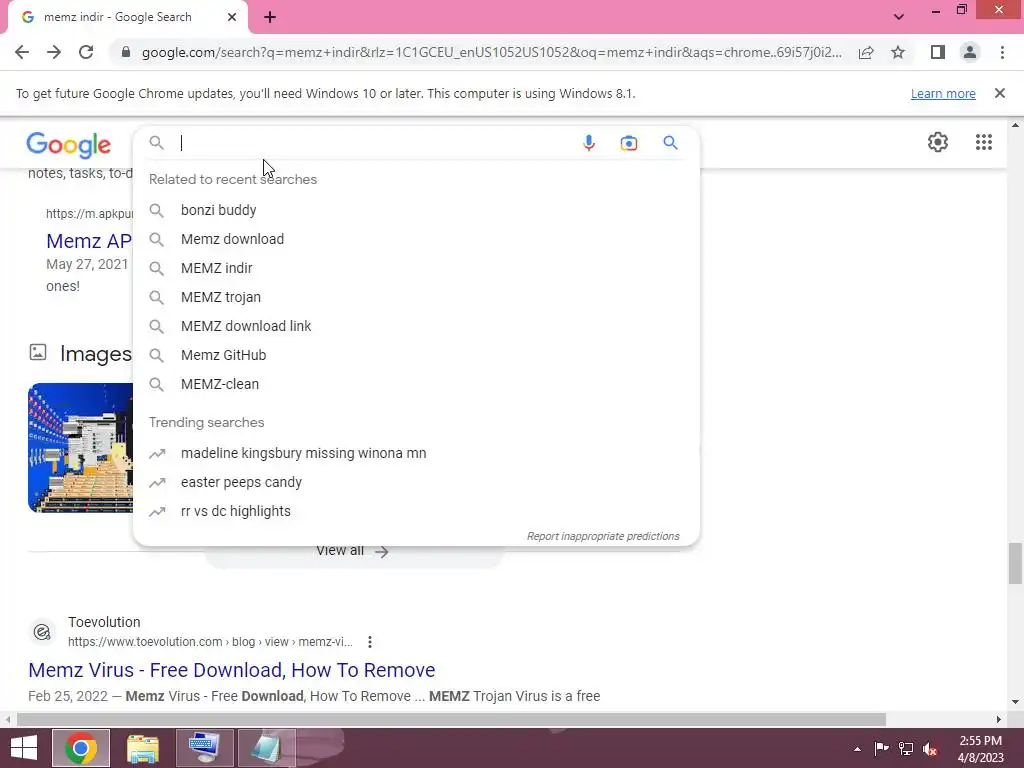Click the browser forward arrow
1024x768 pixels.
(x=54, y=52)
